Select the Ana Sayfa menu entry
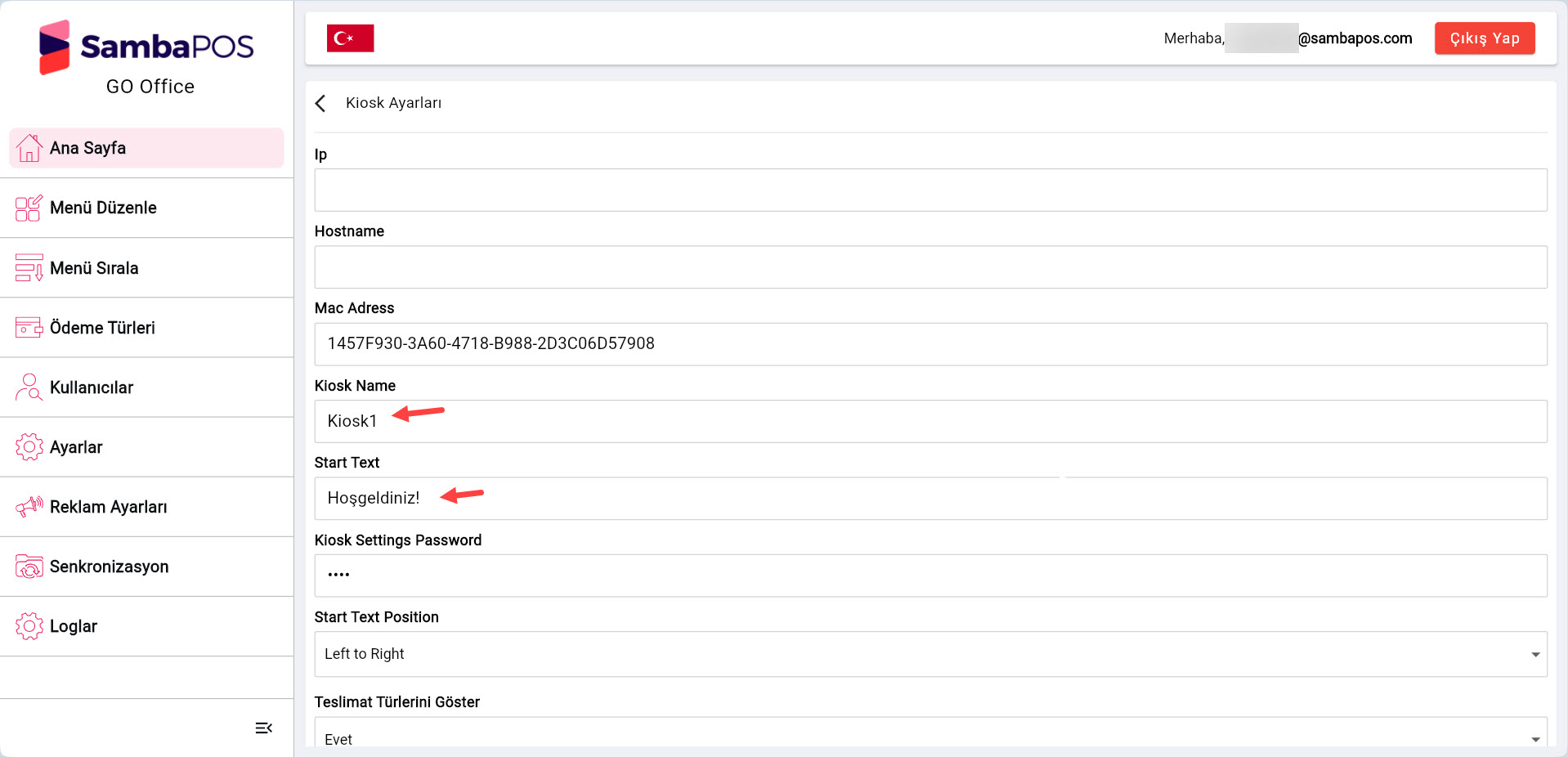1568x757 pixels. 87,148
